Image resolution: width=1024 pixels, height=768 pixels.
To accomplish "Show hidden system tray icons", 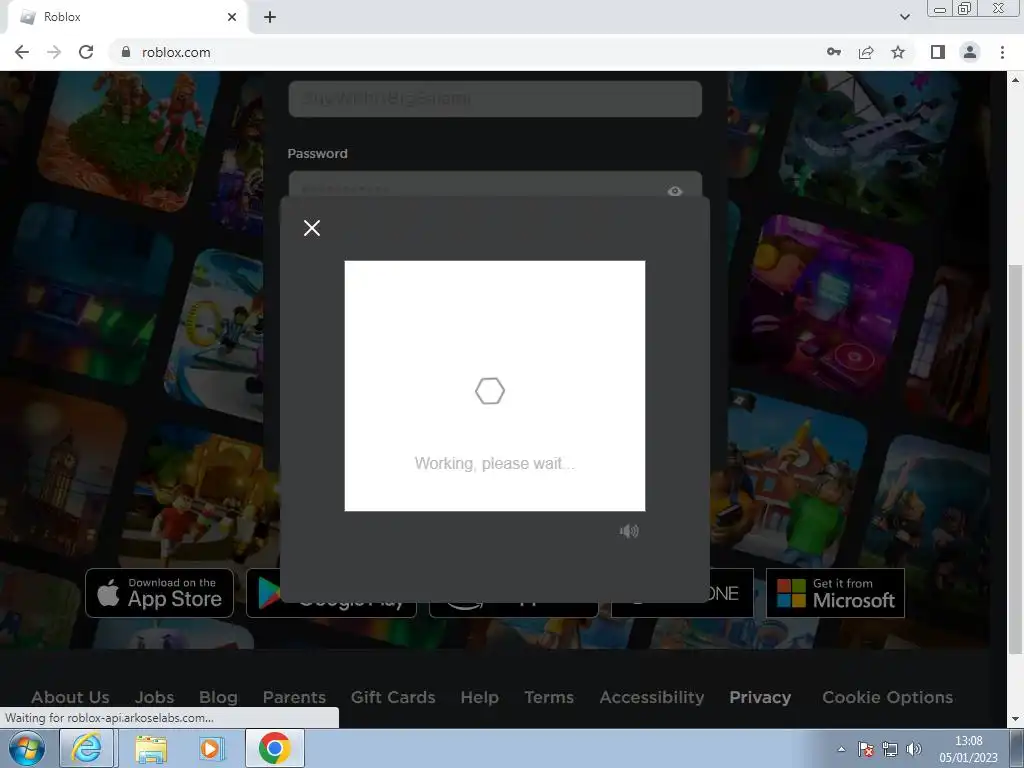I will point(841,749).
